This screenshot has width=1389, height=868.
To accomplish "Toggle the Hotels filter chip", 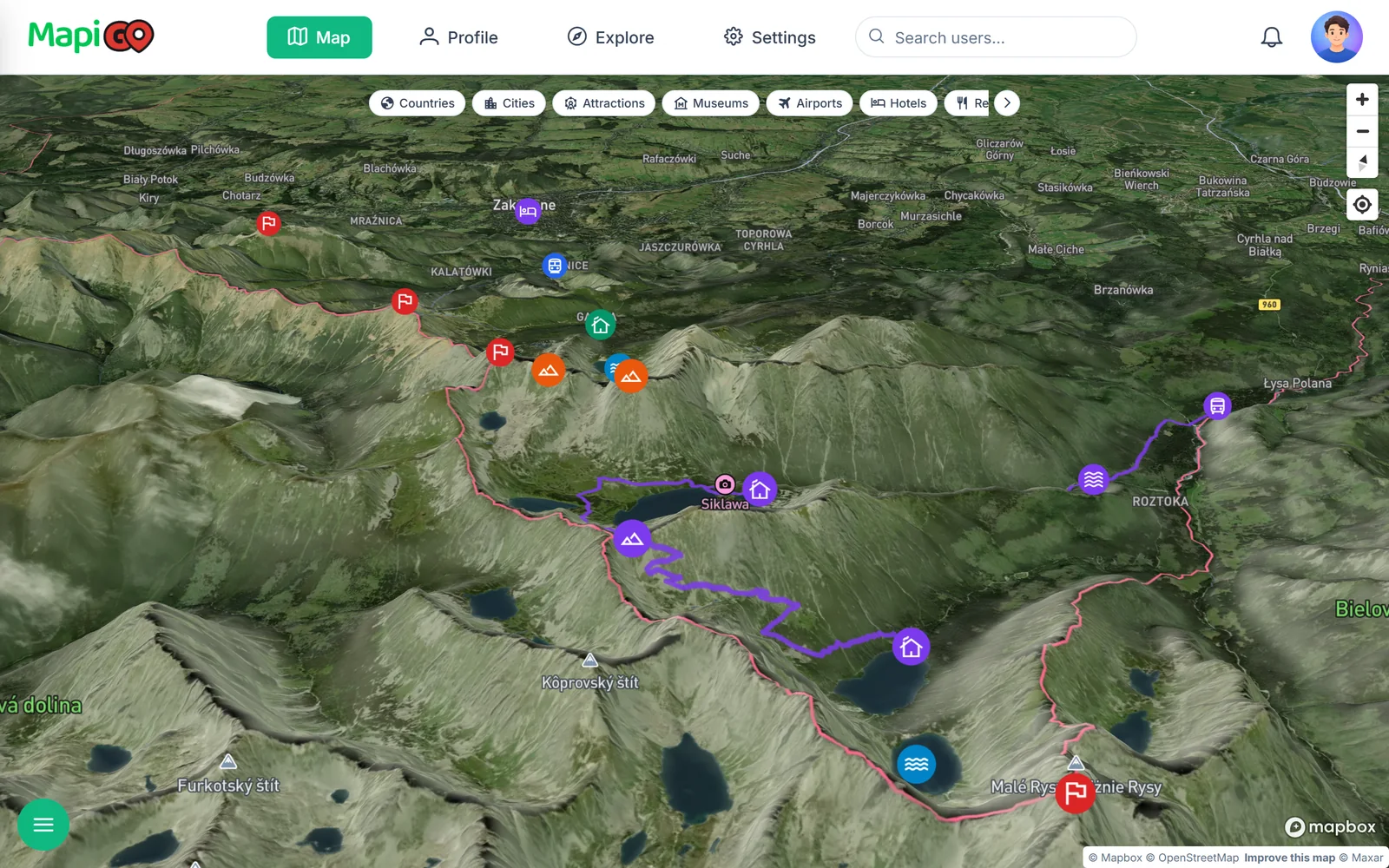I will [x=899, y=103].
